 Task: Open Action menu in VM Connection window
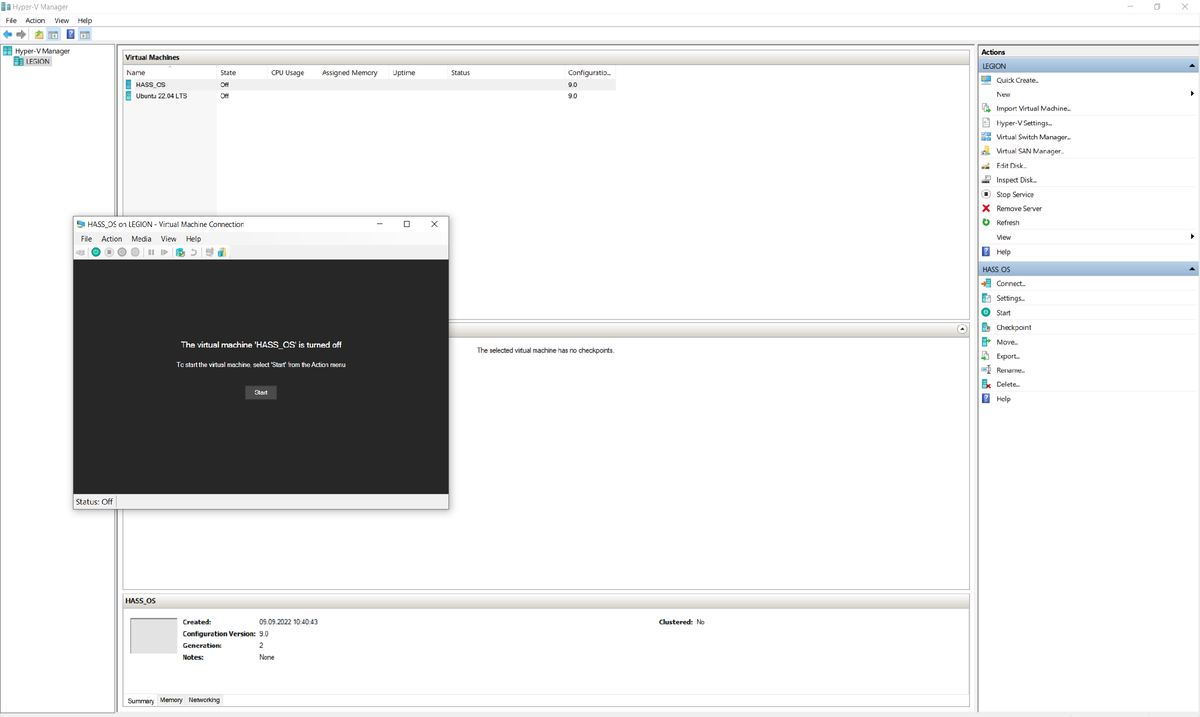pos(112,239)
